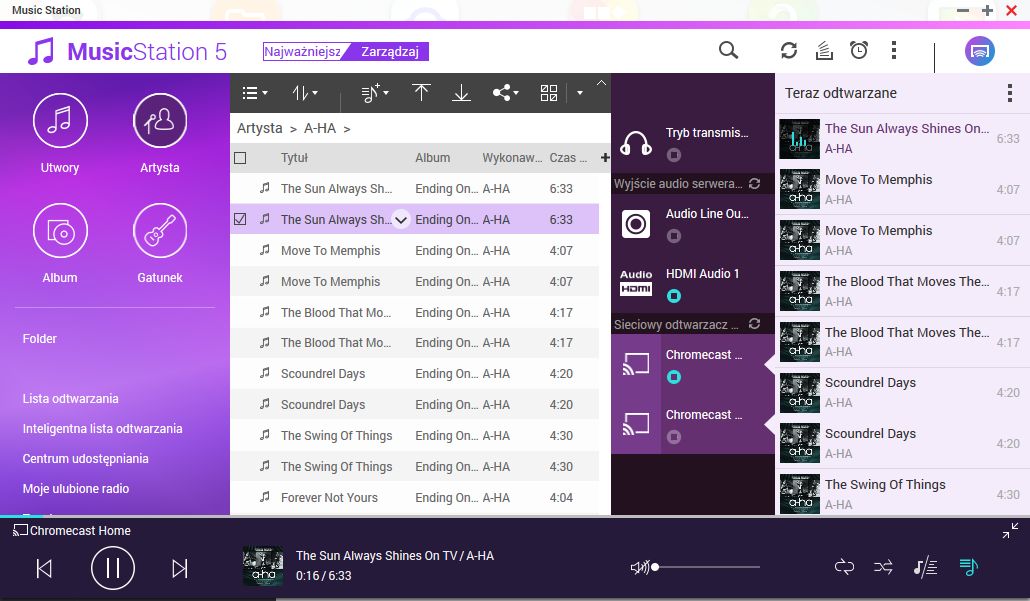Image resolution: width=1030 pixels, height=601 pixels.
Task: Uncheck the selected 'The Sun Always Sh...' row
Action: pos(240,219)
